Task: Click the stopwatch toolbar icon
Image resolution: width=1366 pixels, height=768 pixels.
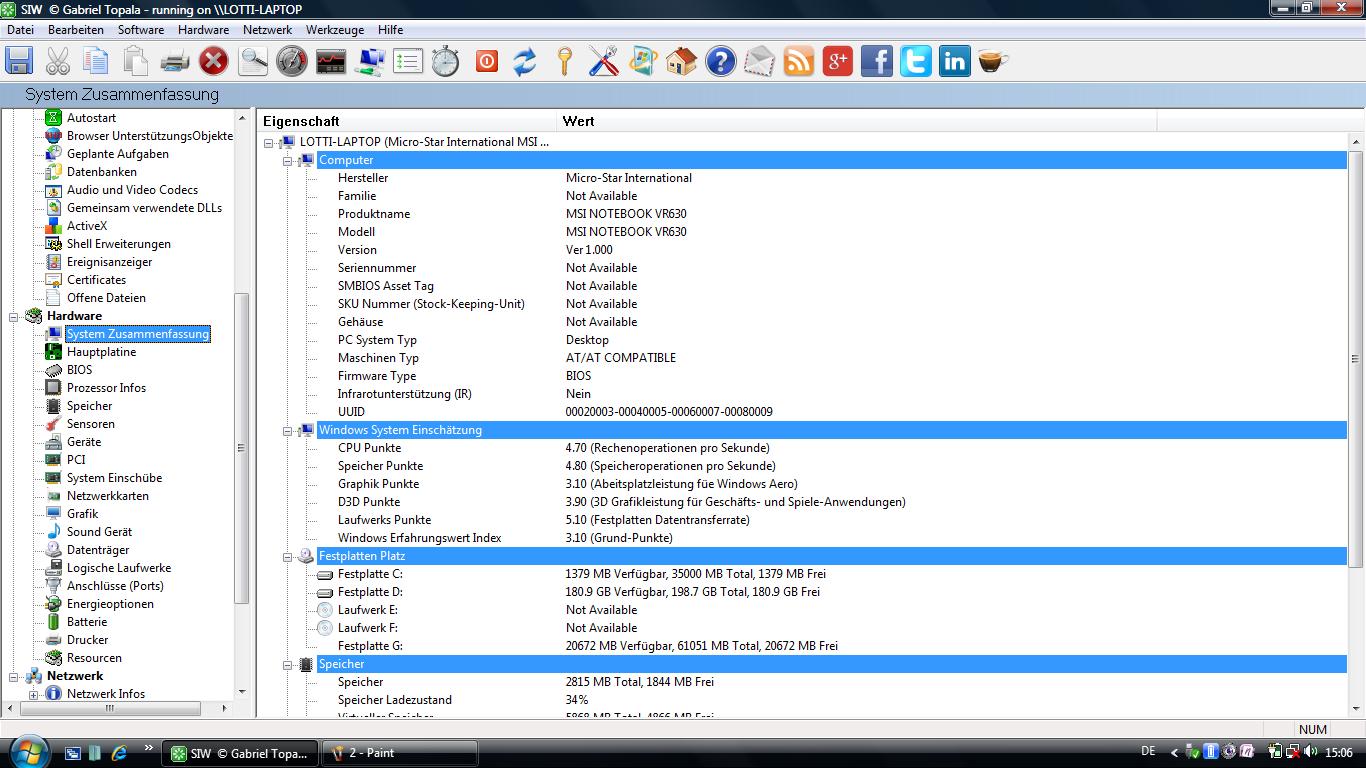Action: click(446, 61)
